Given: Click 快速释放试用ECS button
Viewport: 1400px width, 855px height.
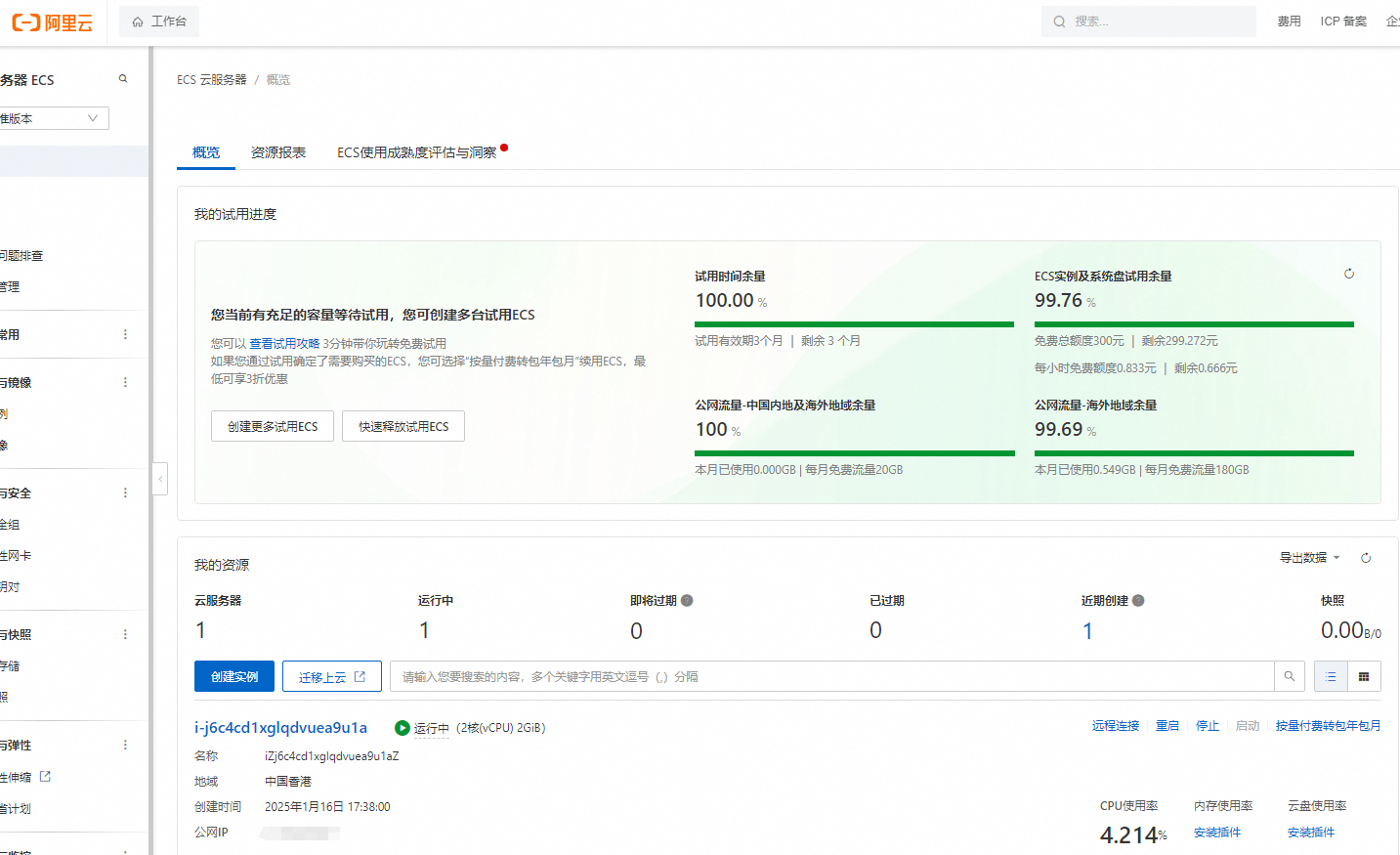Looking at the screenshot, I should pos(403,426).
